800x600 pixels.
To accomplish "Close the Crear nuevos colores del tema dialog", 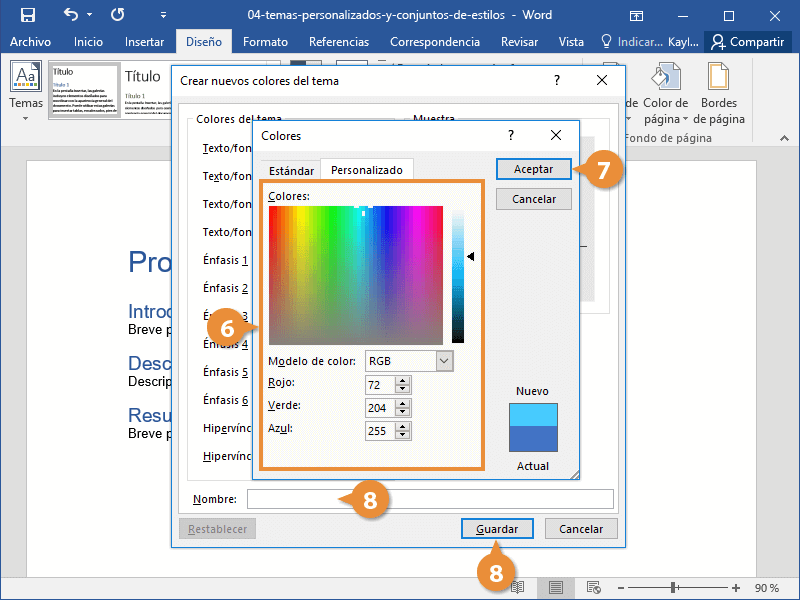I will 602,80.
